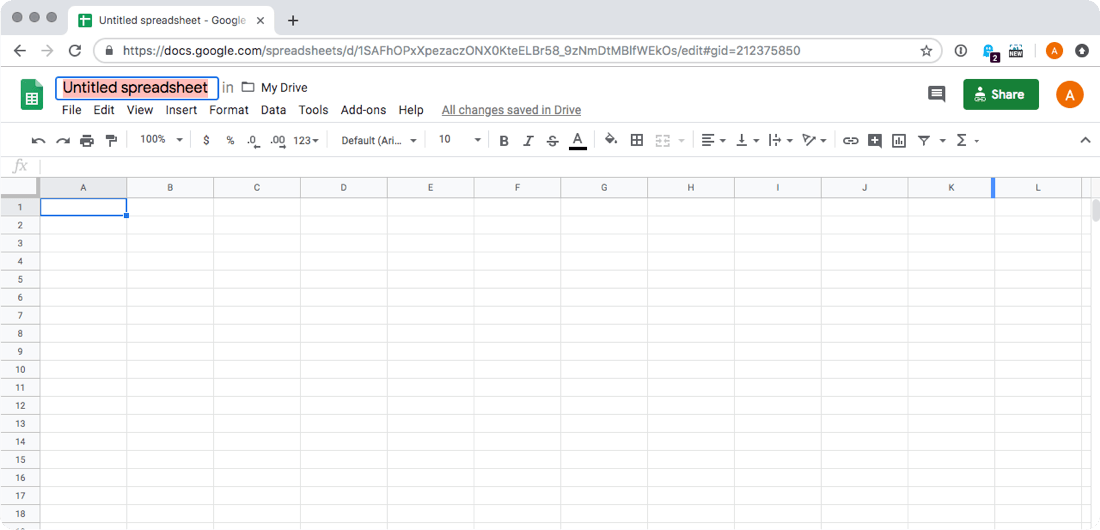Image resolution: width=1100 pixels, height=530 pixels.
Task: Format as percent with % icon
Action: tap(230, 140)
